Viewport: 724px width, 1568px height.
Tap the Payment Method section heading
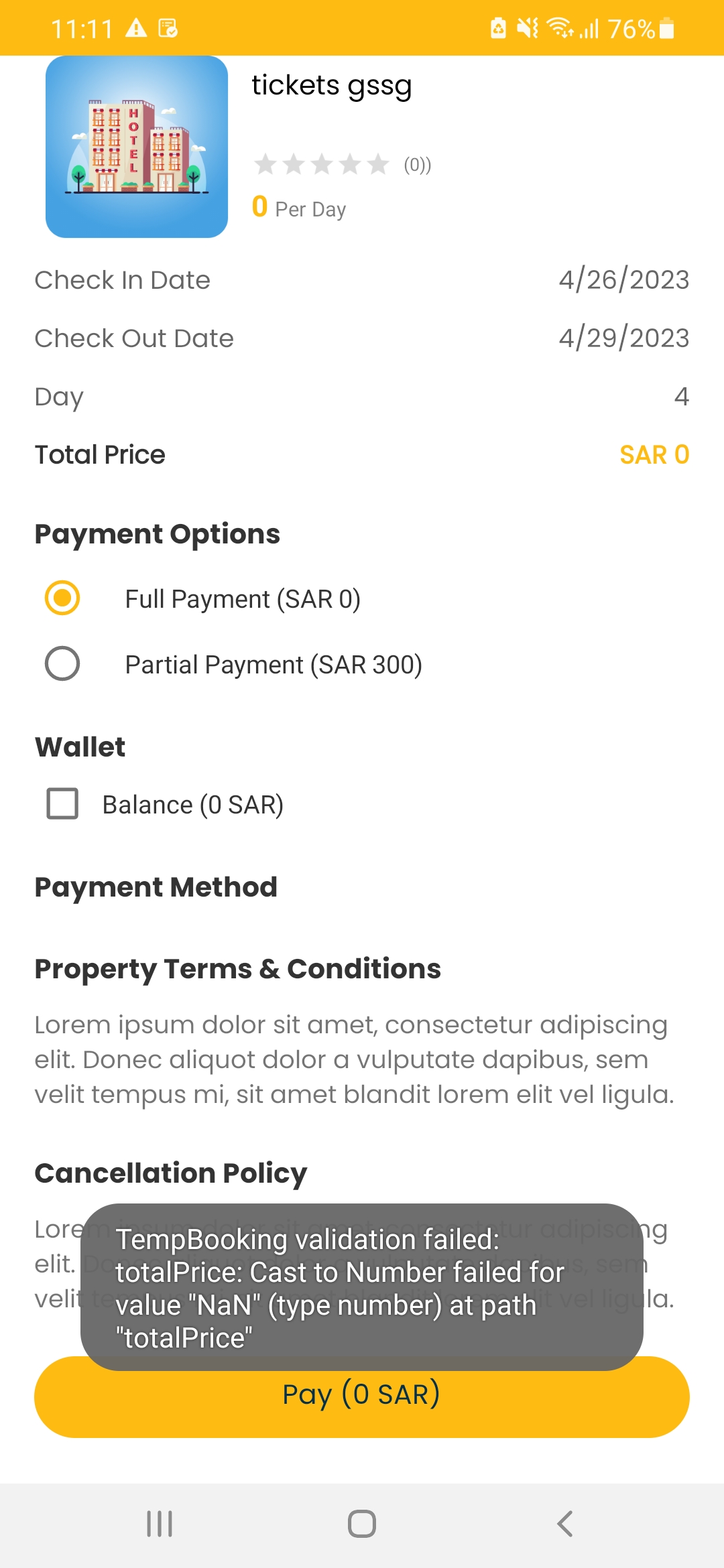click(x=156, y=887)
